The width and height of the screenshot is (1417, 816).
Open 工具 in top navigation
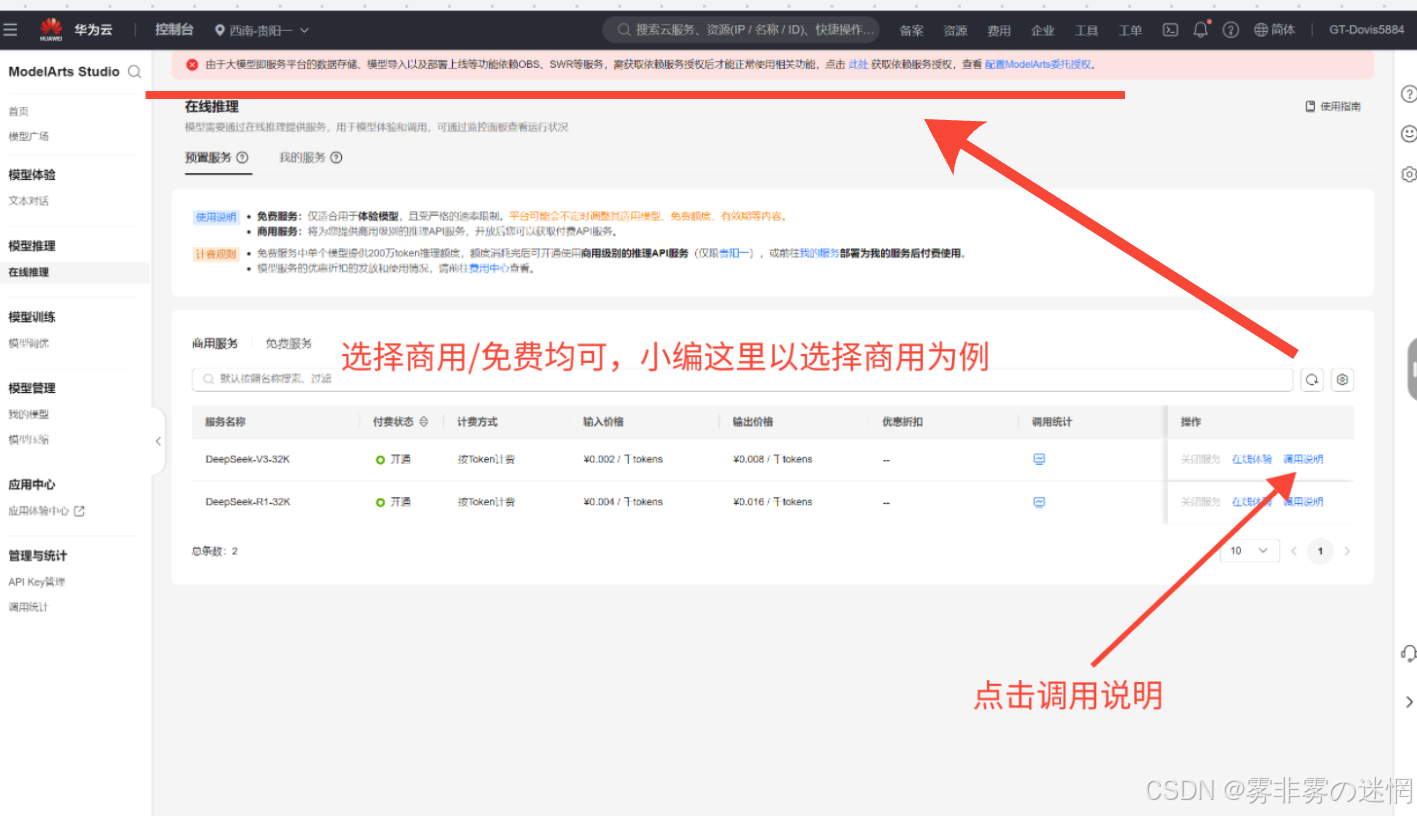pyautogui.click(x=1086, y=31)
